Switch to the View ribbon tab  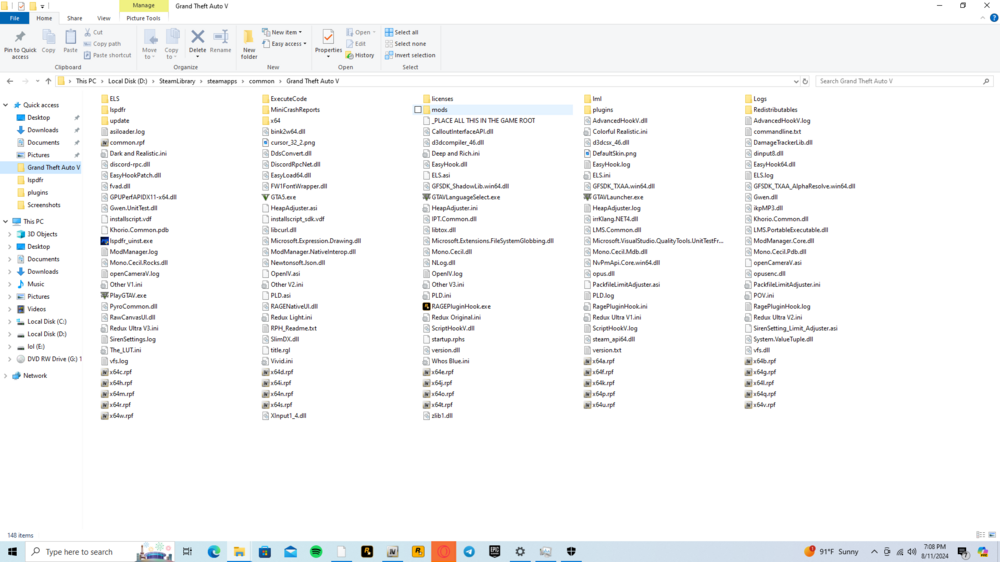103,18
